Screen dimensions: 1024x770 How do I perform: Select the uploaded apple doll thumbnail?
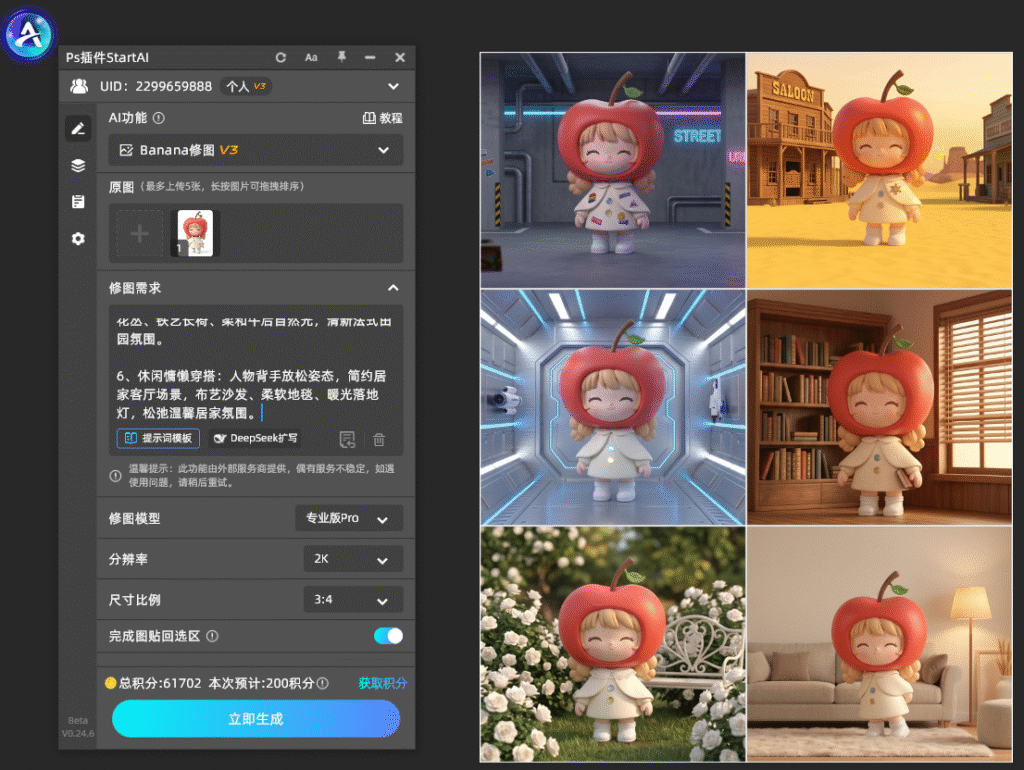(x=195, y=233)
